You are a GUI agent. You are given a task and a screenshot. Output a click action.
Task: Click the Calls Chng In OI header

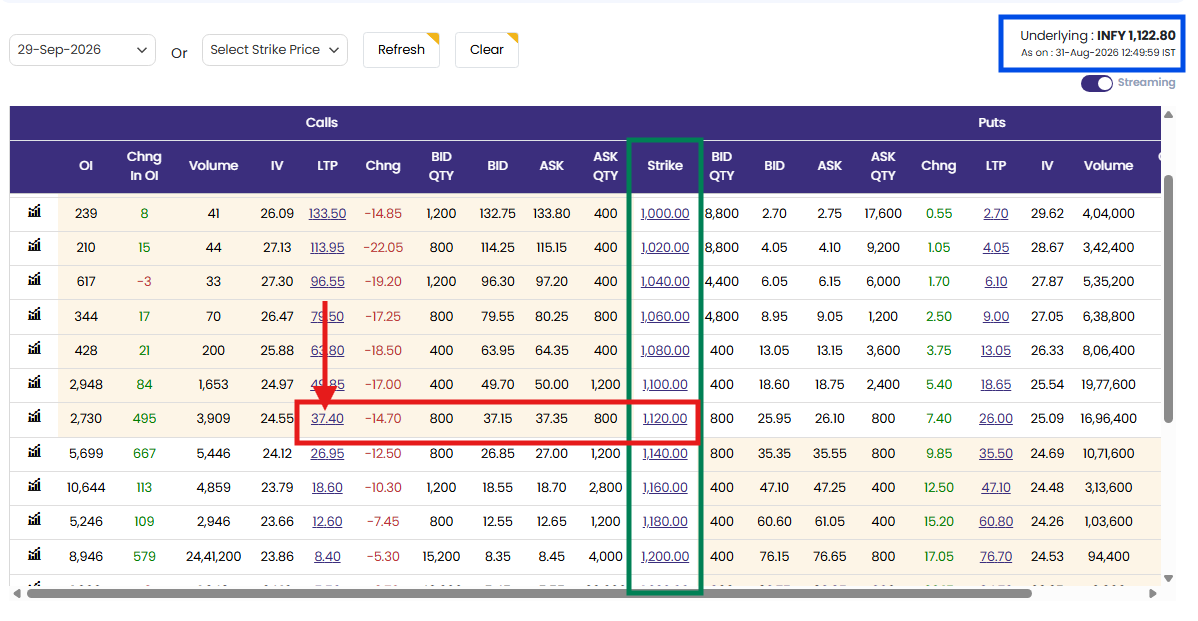click(144, 166)
